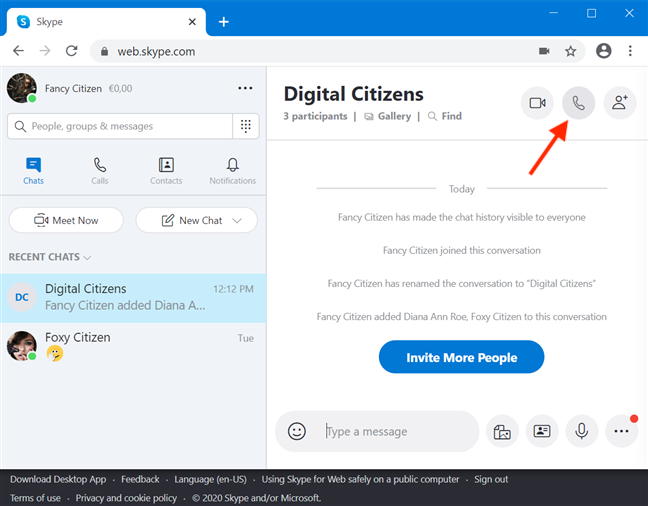
Task: Click the Meet Now button
Action: pos(66,220)
